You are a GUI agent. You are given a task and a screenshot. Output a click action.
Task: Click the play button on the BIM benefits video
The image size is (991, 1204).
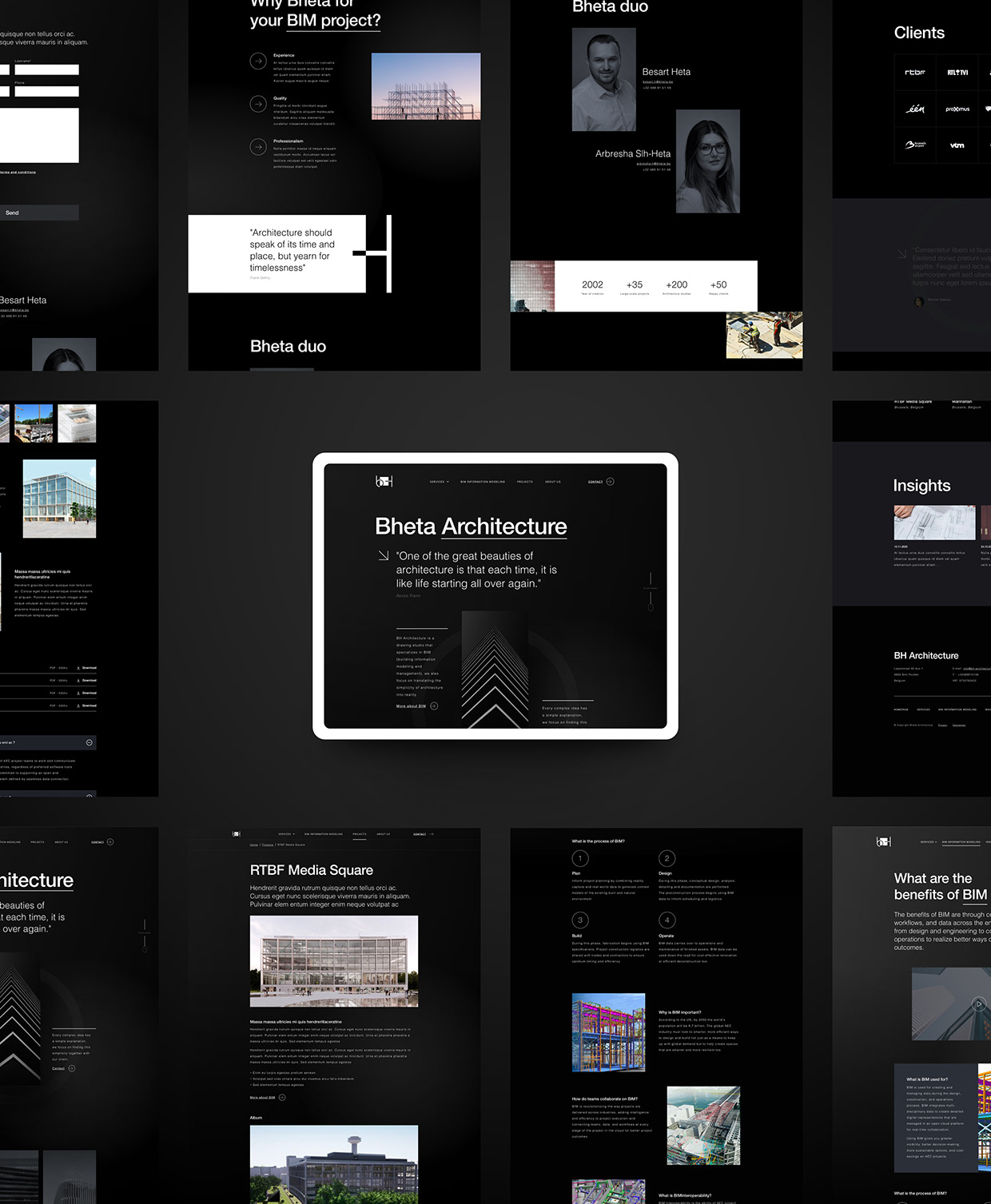click(978, 1004)
